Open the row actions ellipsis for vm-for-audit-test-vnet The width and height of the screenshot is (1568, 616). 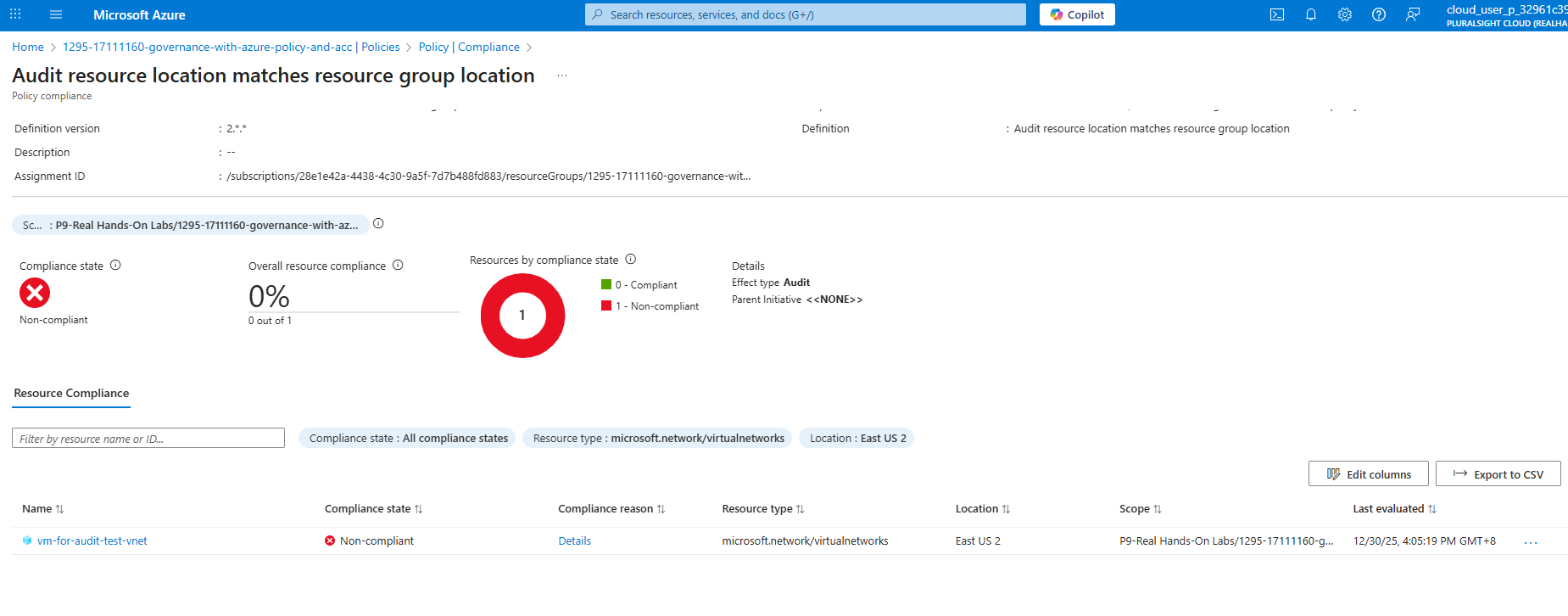click(1531, 541)
